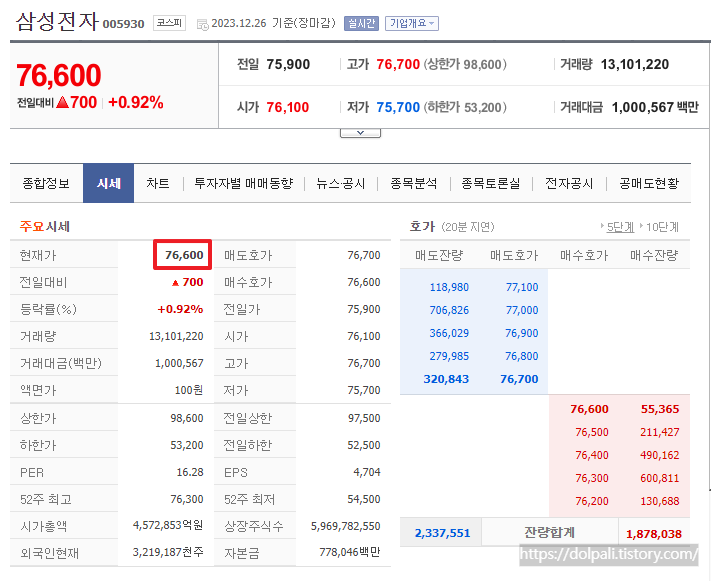This screenshot has width=711, height=581.
Task: Click the EPS value 4,704
Action: pos(367,472)
